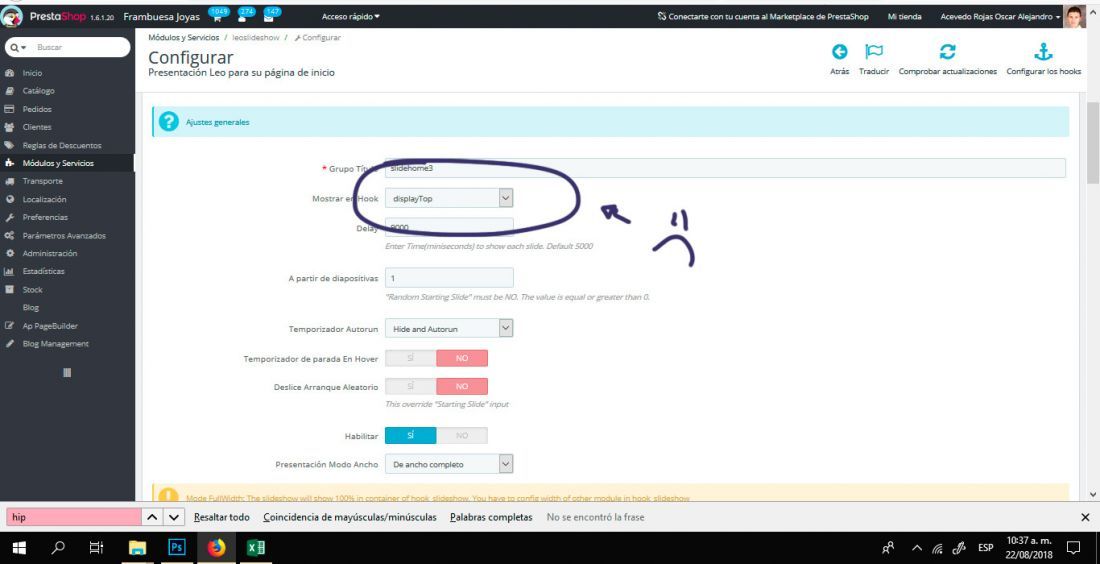
Task: Open the orders cart notification icon
Action: (x=220, y=15)
